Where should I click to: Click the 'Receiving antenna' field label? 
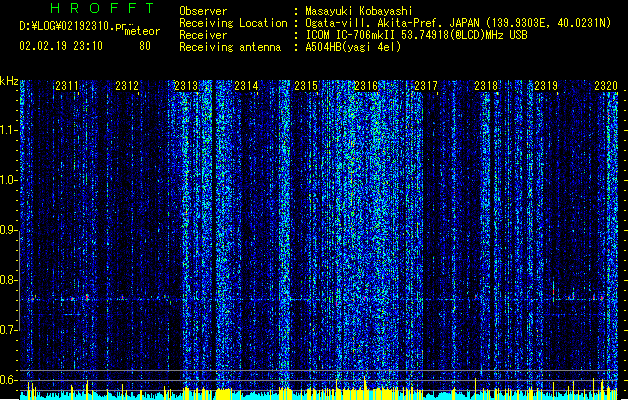click(230, 47)
